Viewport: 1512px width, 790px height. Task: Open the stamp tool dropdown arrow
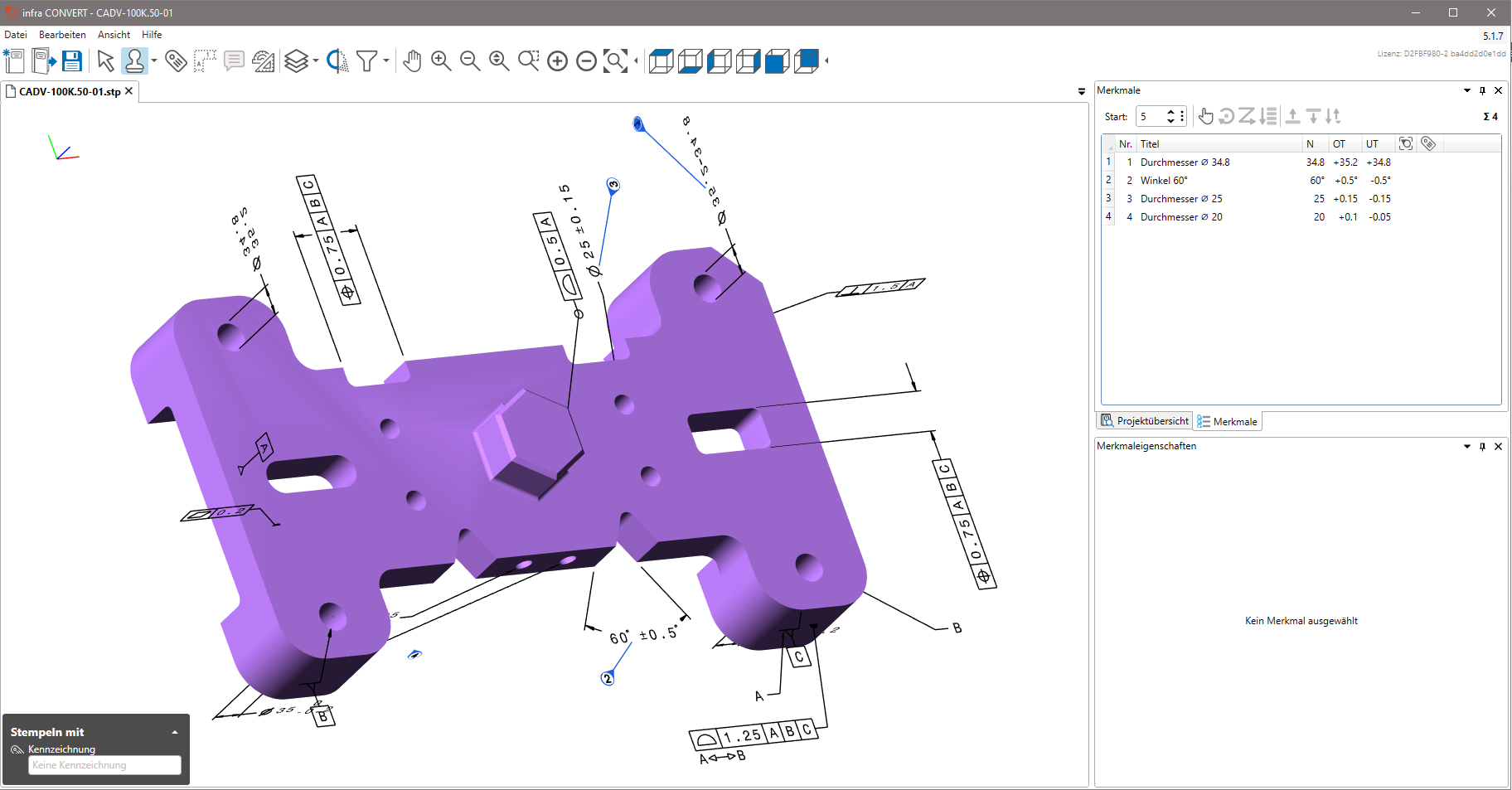click(x=153, y=61)
